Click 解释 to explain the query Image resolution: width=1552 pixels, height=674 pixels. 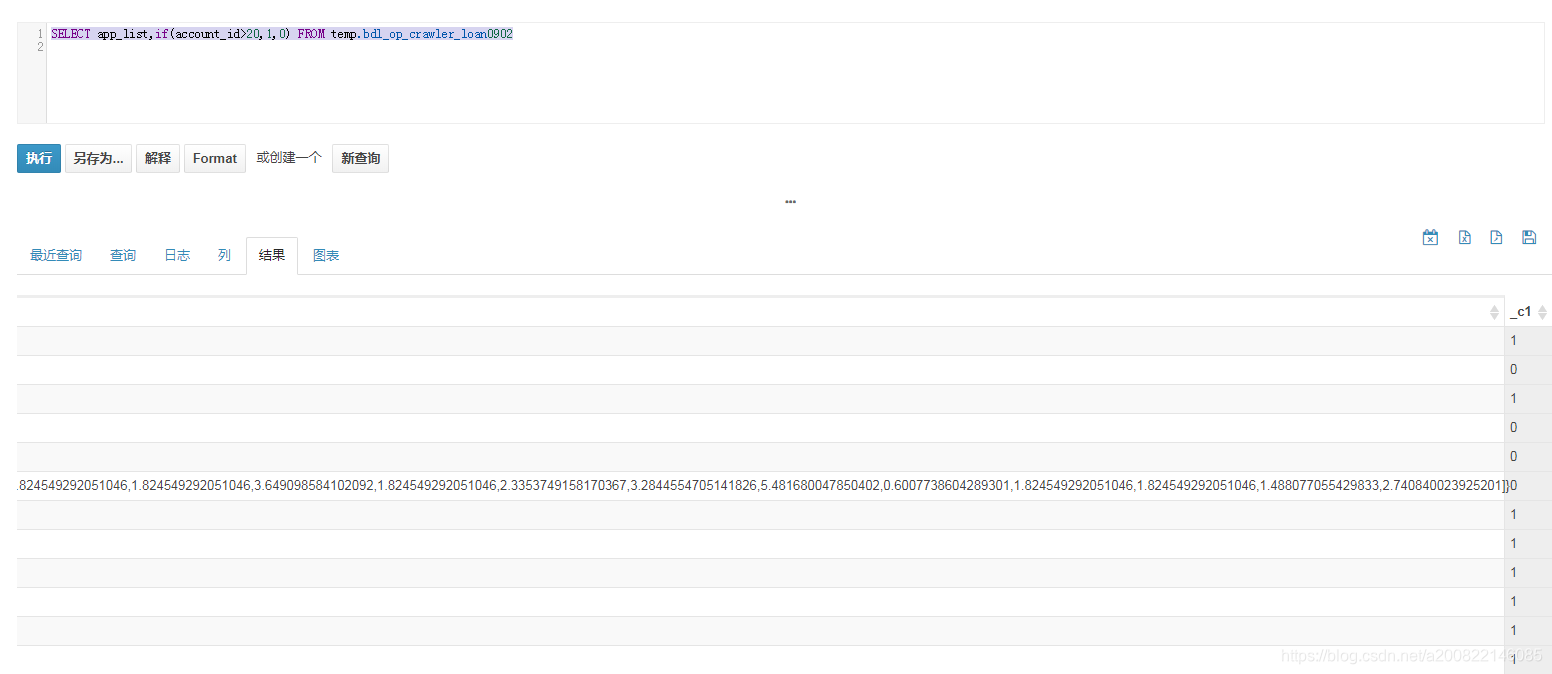click(157, 158)
